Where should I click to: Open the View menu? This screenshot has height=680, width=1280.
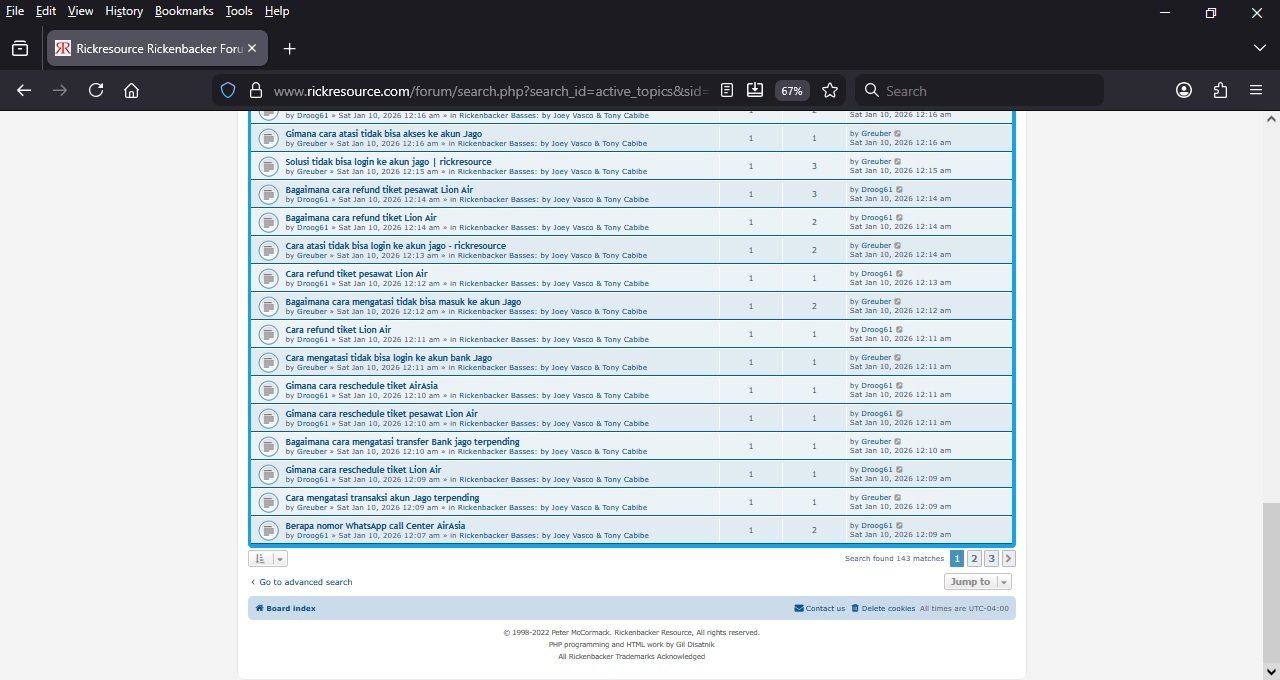(80, 11)
